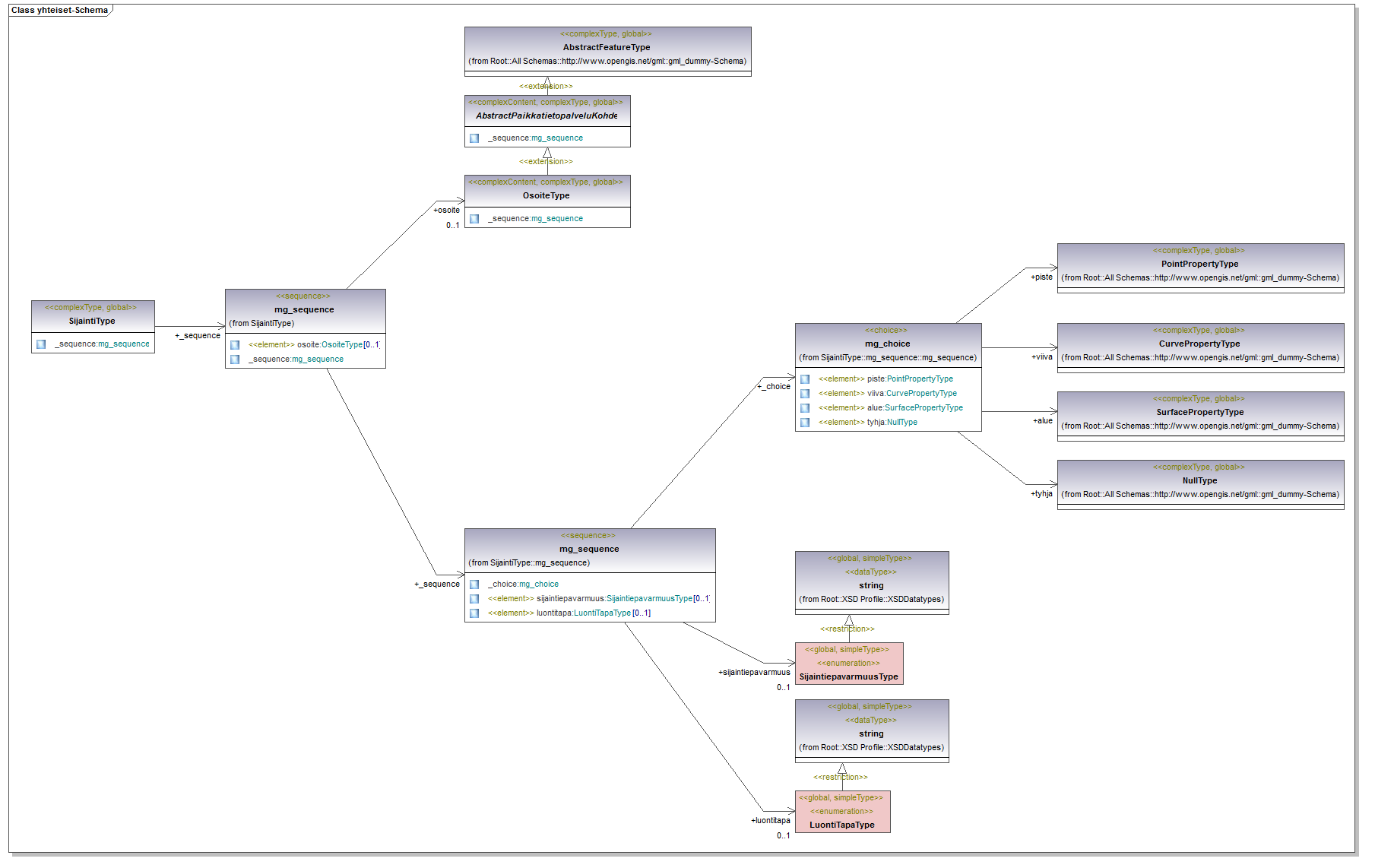
Task: Click the +osoite association role label
Action: click(446, 210)
